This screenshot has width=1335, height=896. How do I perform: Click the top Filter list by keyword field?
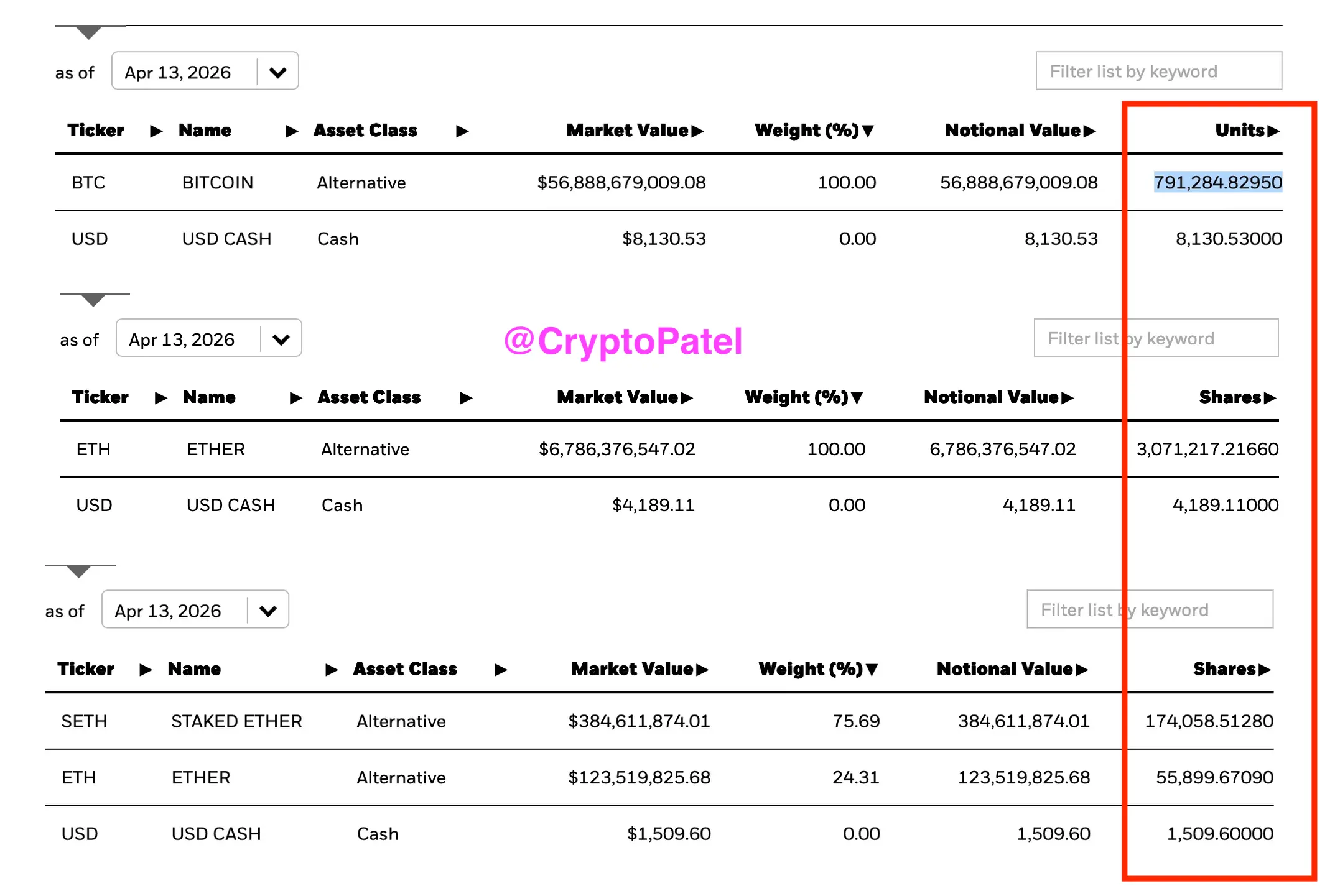[1158, 71]
